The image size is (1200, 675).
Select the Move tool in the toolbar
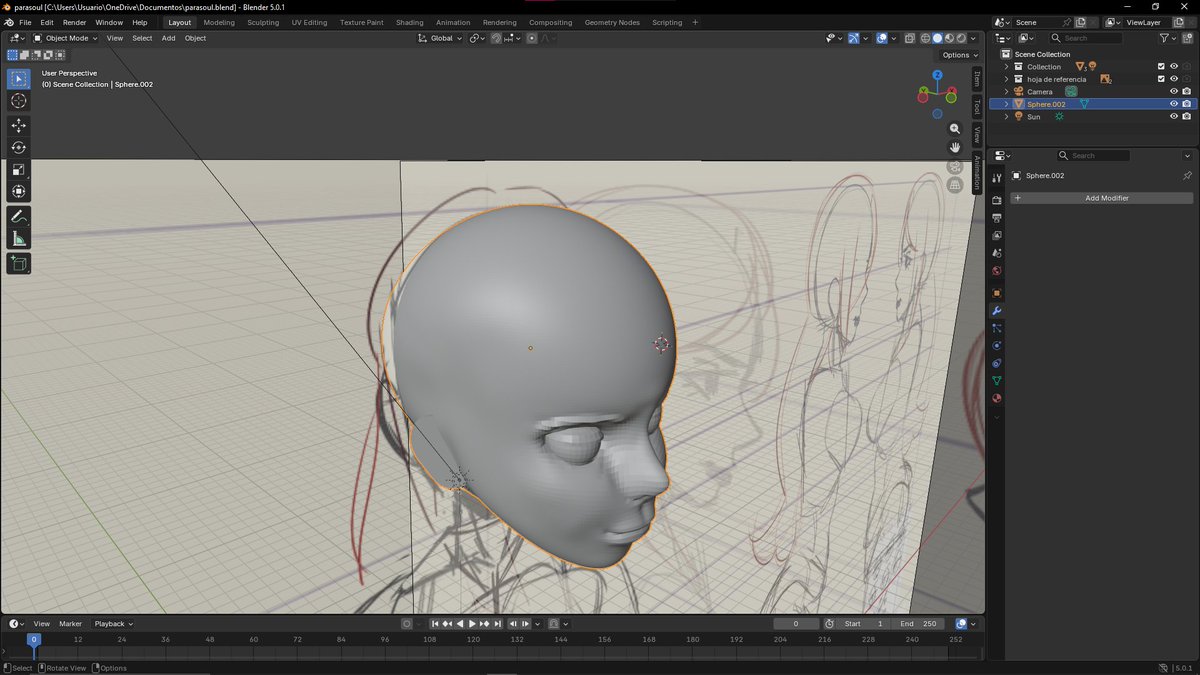[x=19, y=125]
